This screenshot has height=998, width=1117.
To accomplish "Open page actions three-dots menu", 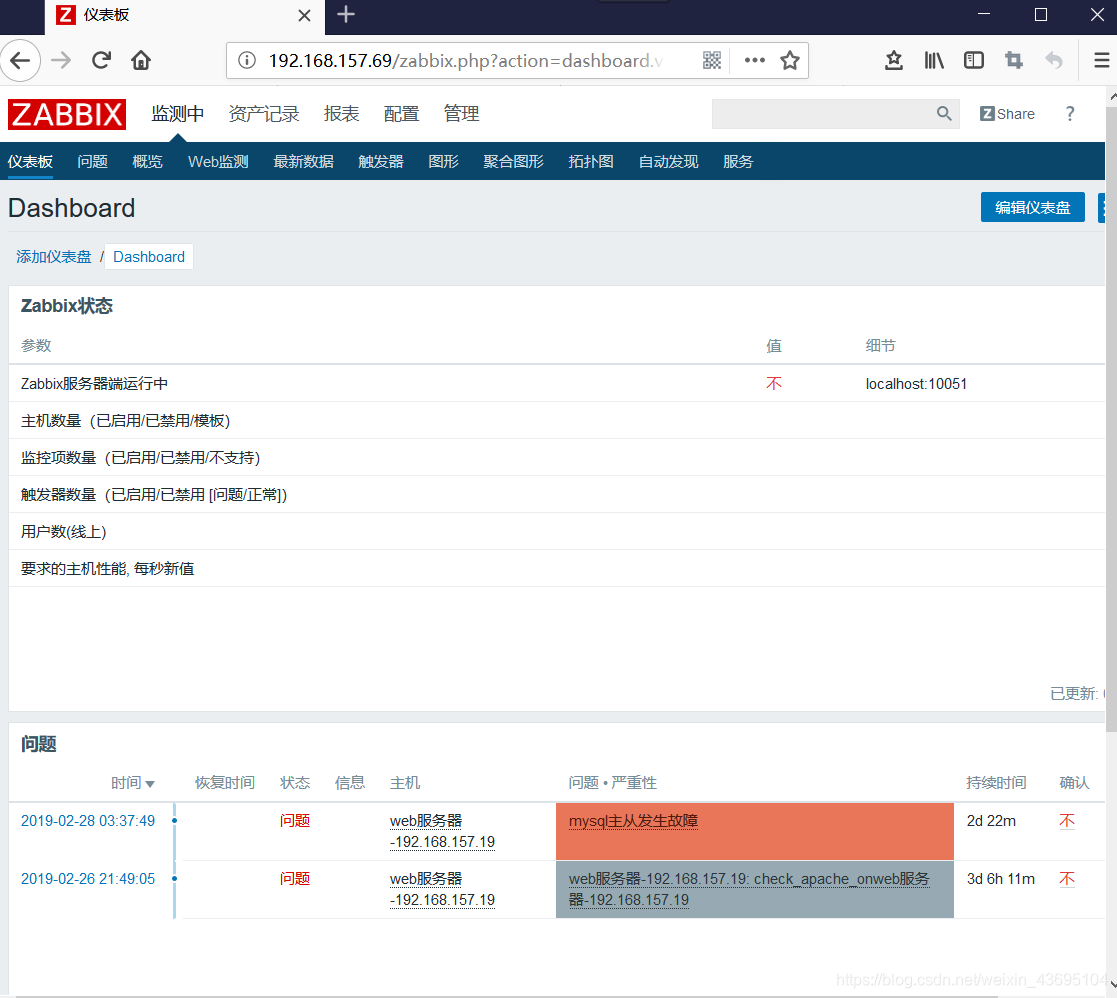I will coord(754,61).
